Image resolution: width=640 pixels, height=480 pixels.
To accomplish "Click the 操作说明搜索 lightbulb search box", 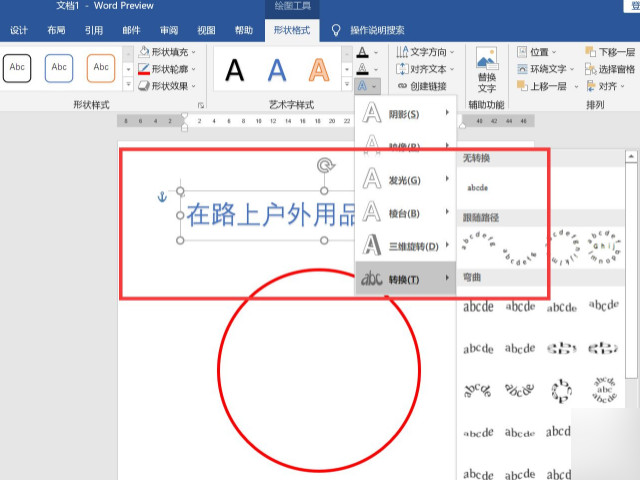I will 368,30.
